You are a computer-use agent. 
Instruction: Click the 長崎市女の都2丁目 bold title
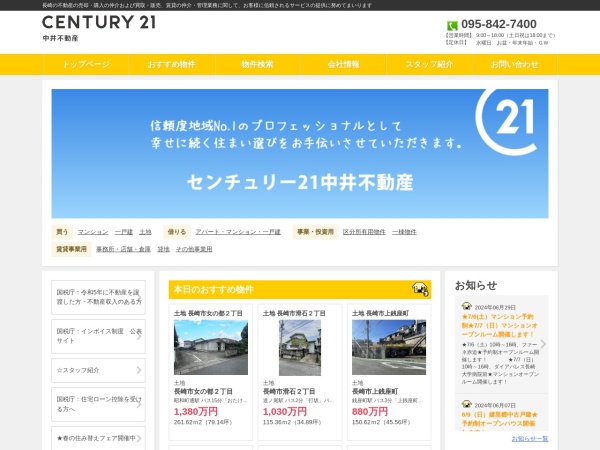point(203,391)
